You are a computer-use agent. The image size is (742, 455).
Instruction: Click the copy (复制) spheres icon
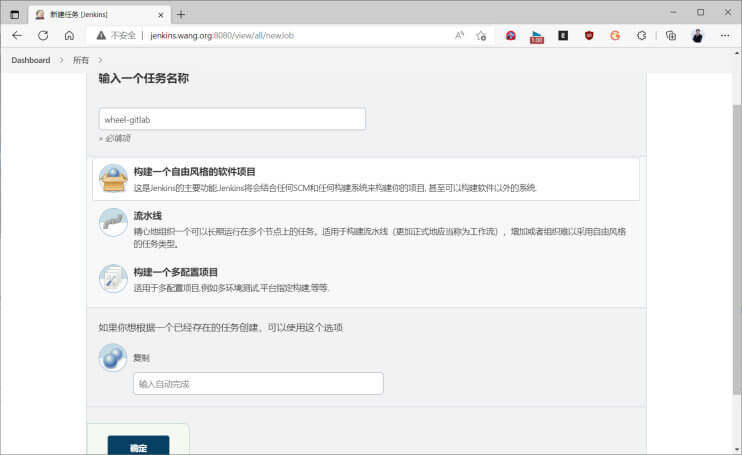(113, 357)
